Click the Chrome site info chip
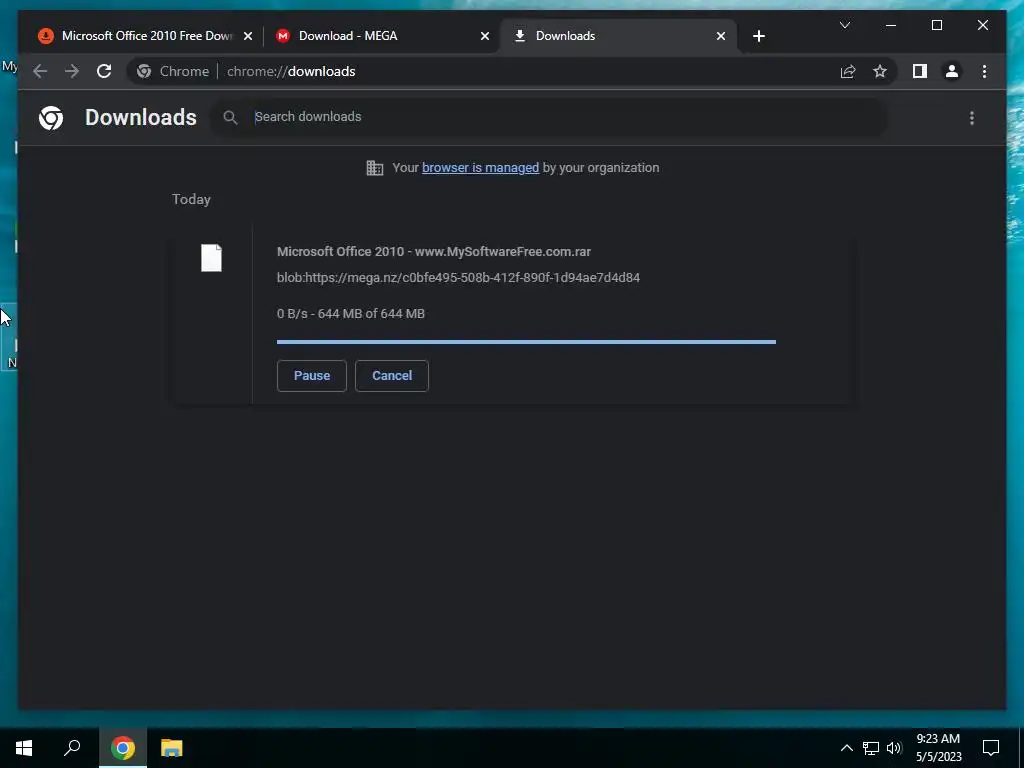The width and height of the screenshot is (1024, 768). click(x=173, y=71)
